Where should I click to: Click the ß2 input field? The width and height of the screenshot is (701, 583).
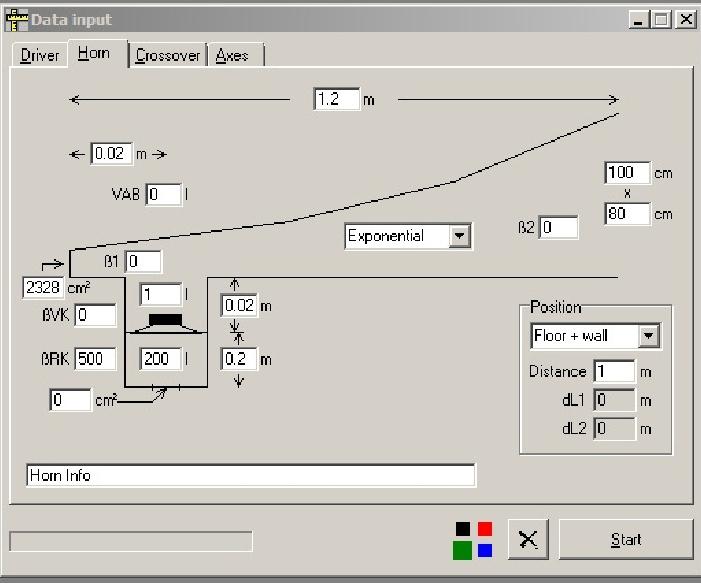(558, 228)
